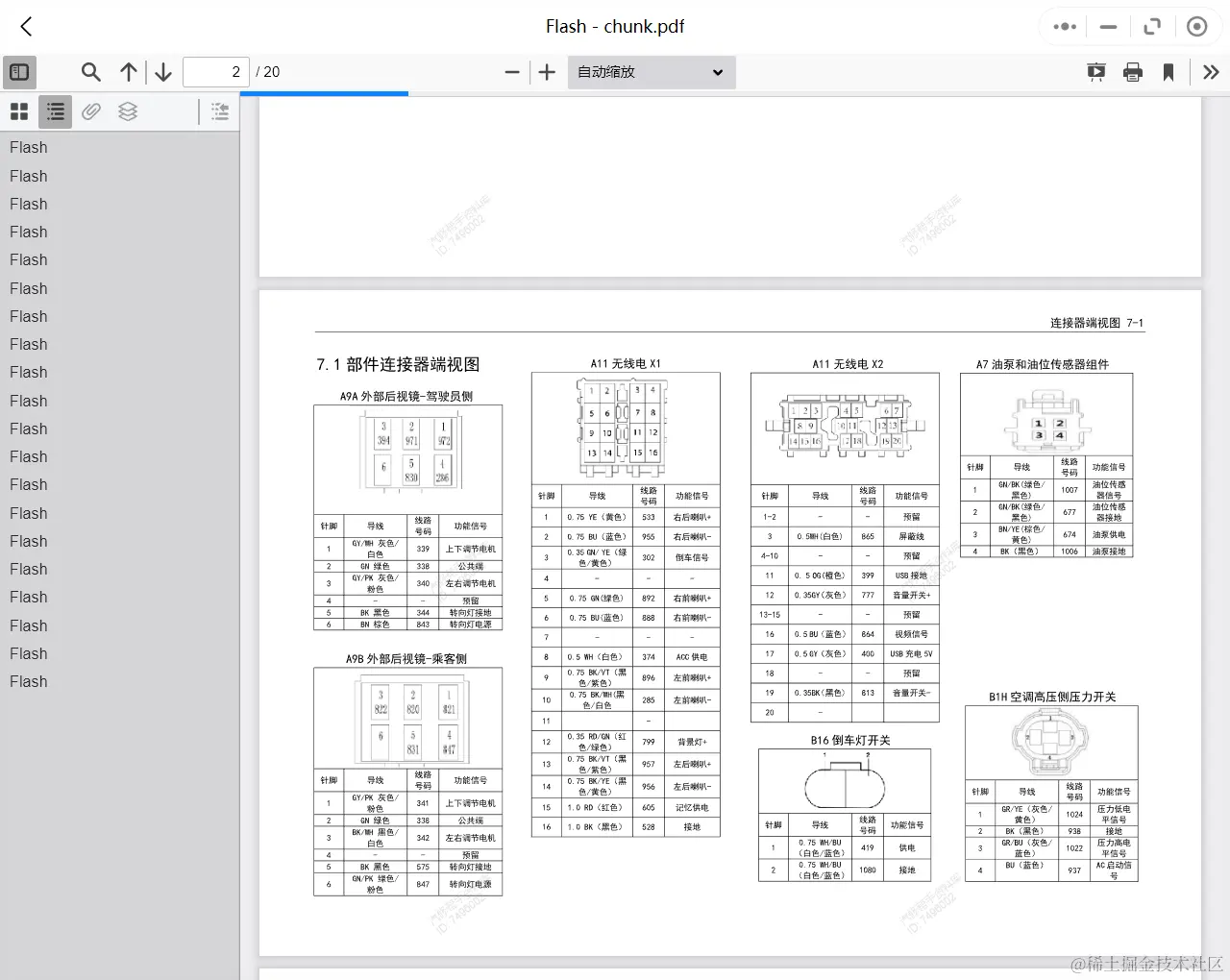Screen dimensions: 1230x980
Task: Select the current outline item icon
Action: (x=219, y=111)
